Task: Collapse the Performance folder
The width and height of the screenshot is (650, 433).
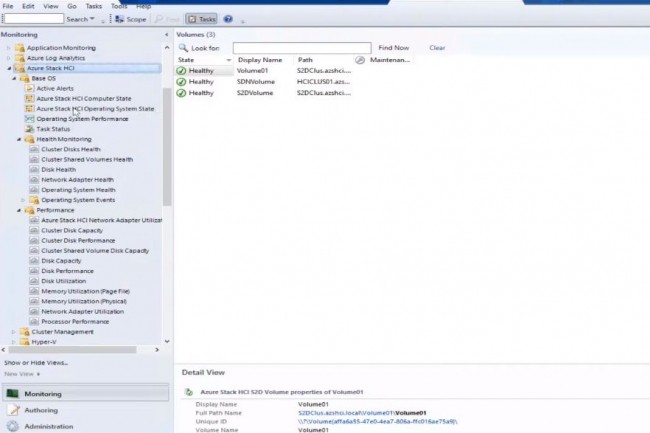Action: (x=19, y=210)
